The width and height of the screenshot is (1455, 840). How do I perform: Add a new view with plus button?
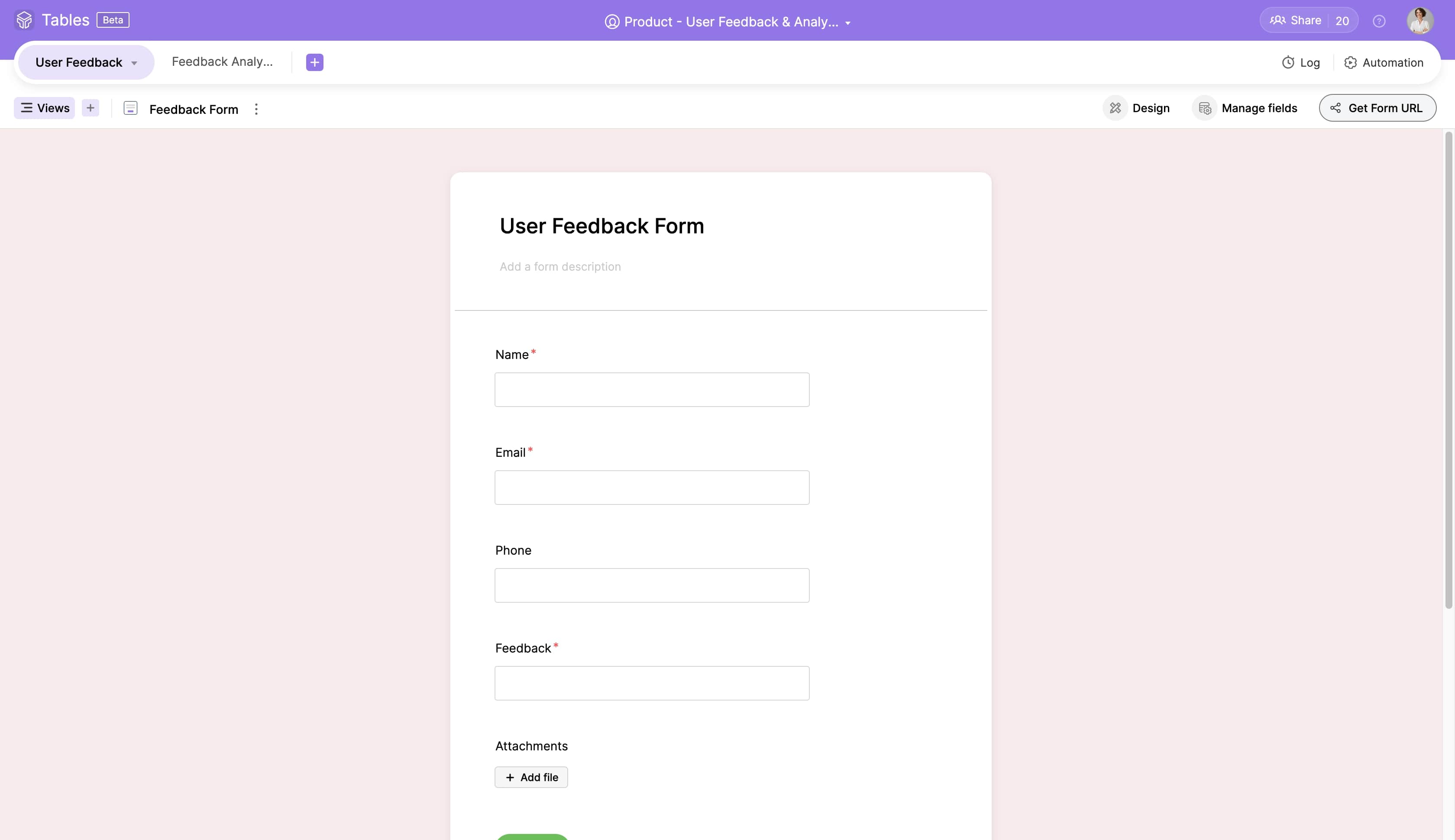[91, 108]
